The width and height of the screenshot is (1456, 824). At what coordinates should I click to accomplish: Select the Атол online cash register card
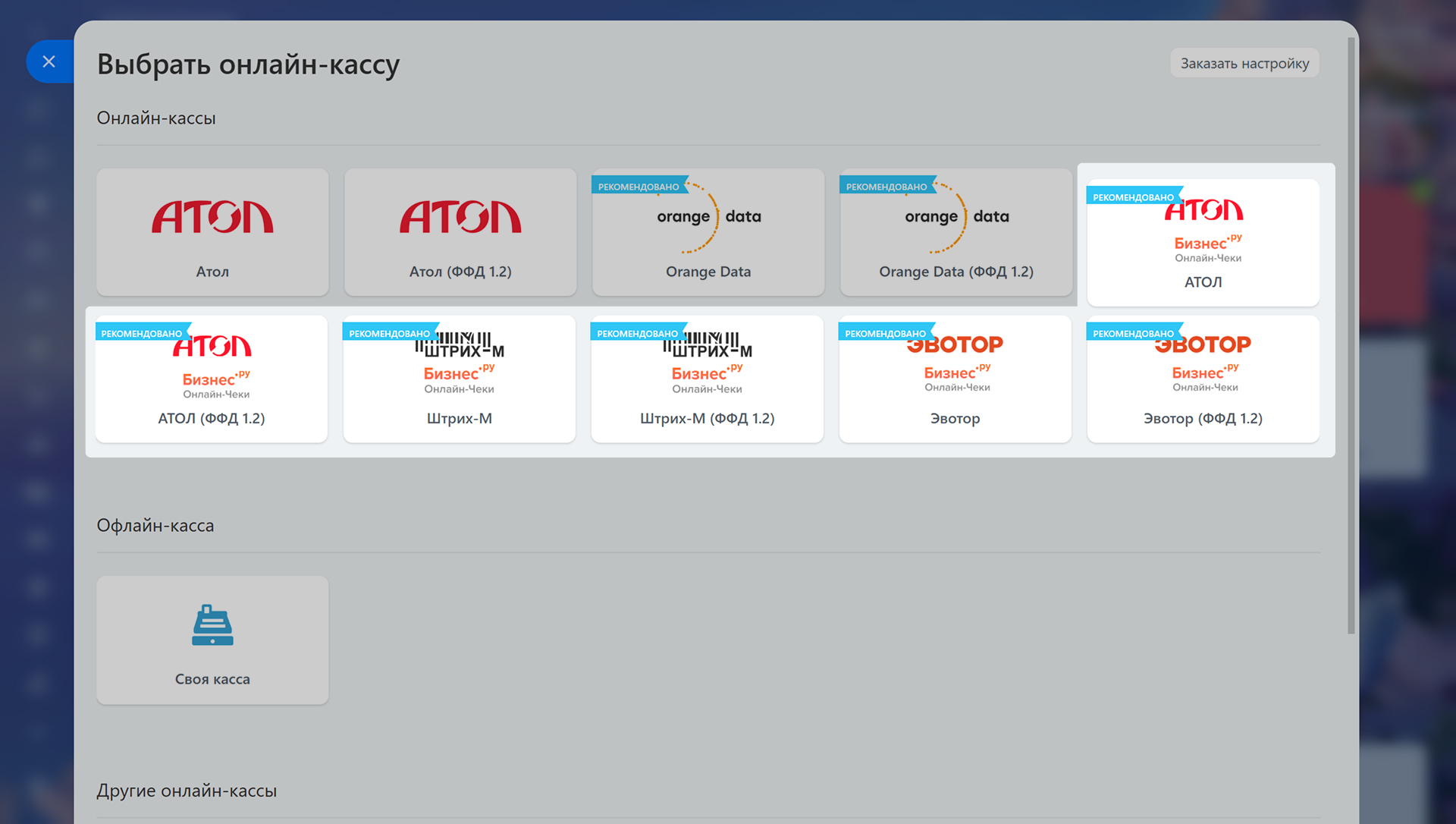point(212,232)
